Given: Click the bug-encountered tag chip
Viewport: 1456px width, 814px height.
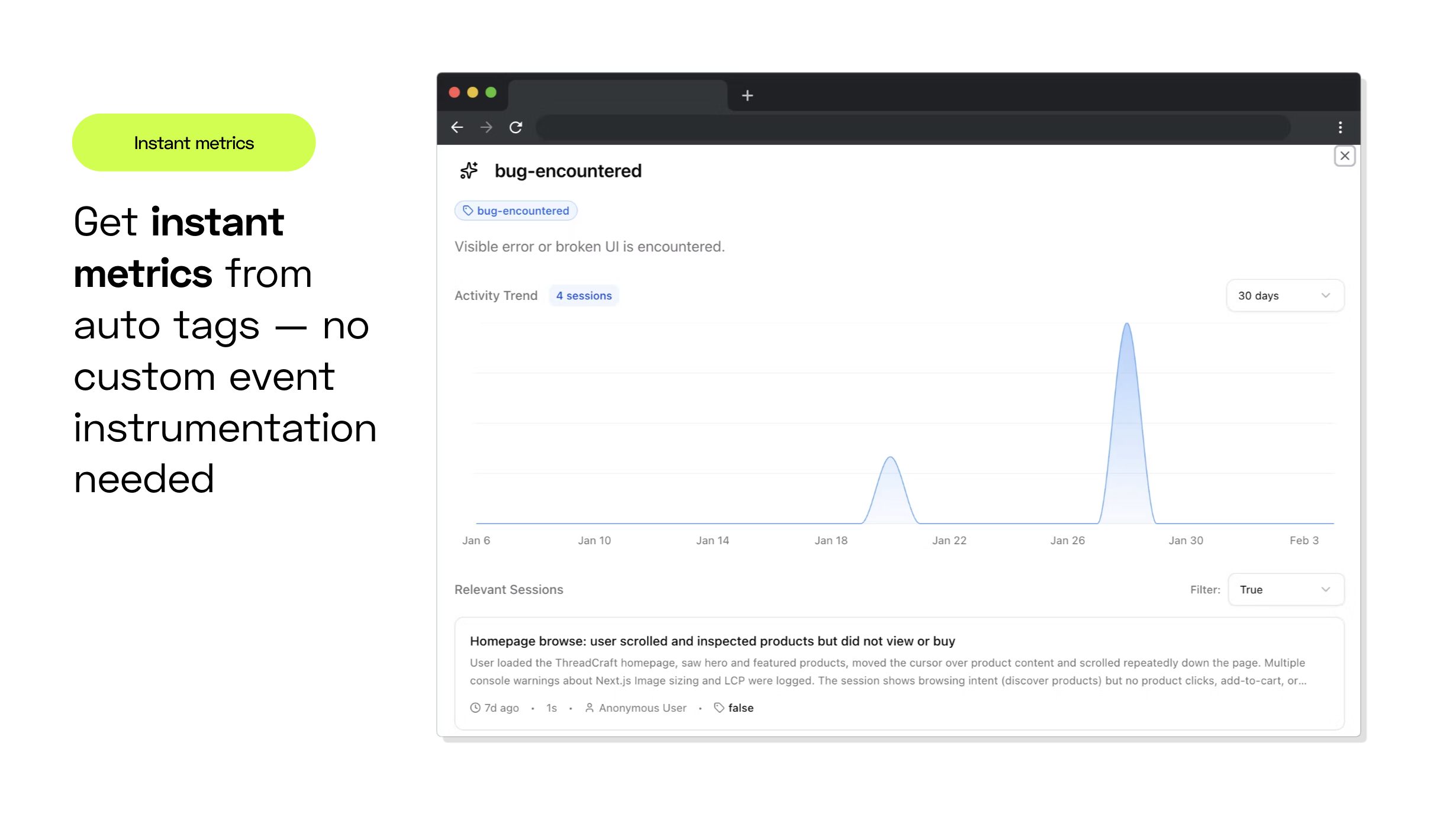Looking at the screenshot, I should (x=516, y=211).
